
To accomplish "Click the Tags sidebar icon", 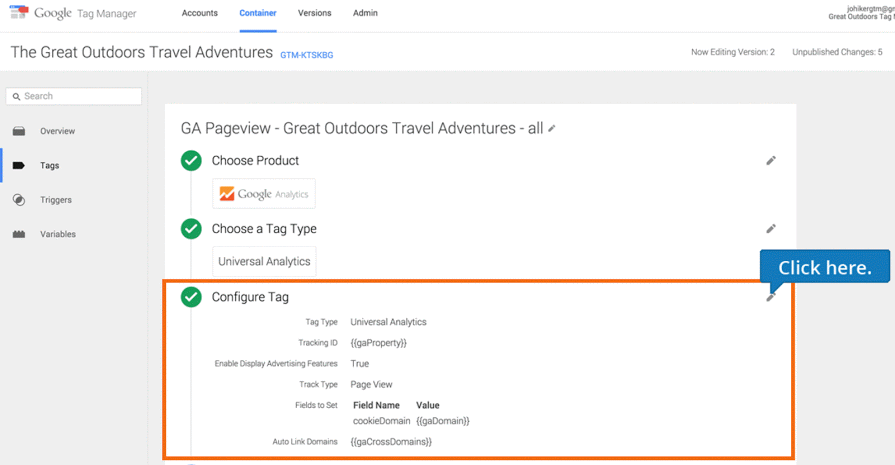I will [x=19, y=165].
